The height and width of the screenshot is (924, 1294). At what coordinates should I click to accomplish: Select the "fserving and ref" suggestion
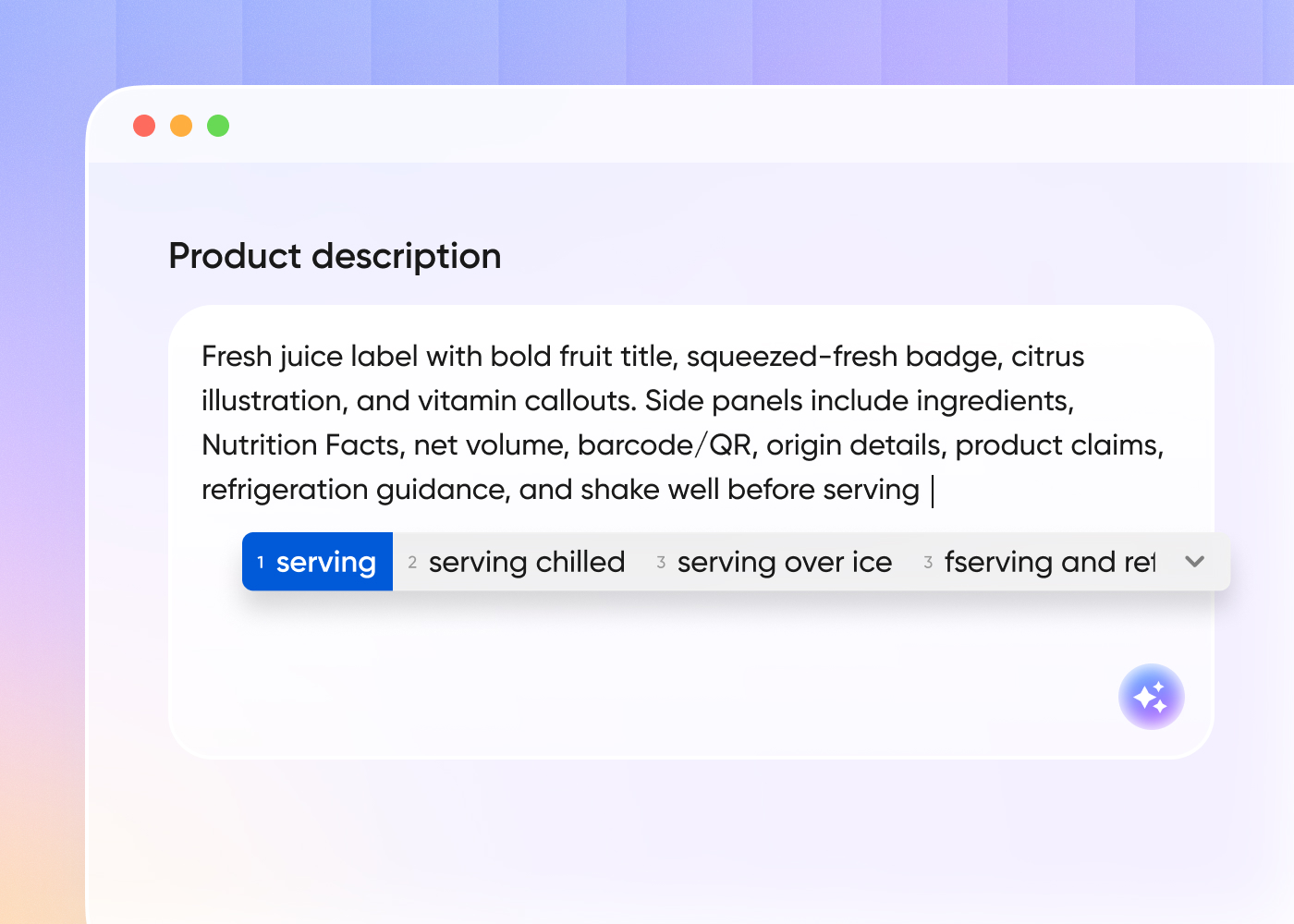(1049, 561)
